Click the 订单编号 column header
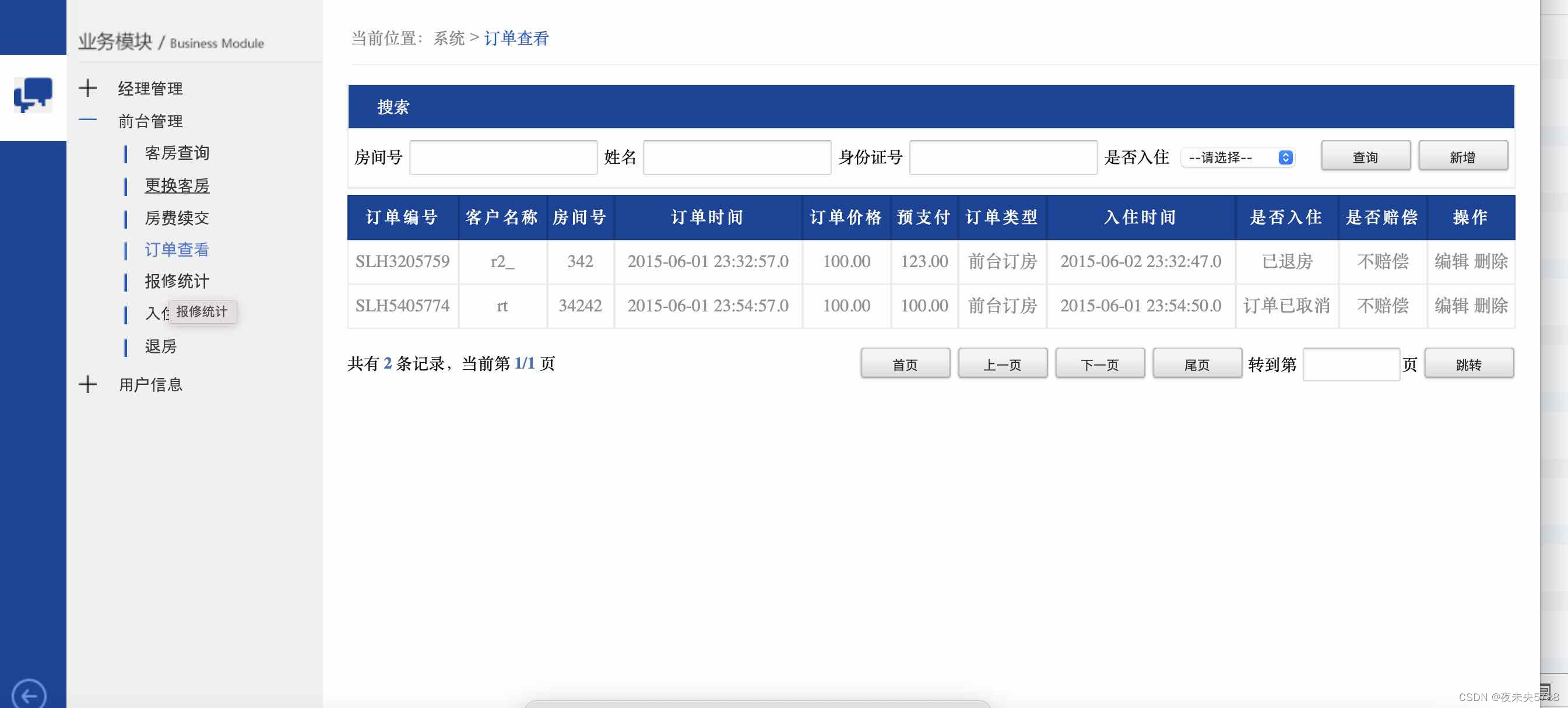The height and width of the screenshot is (708, 1568). 402,218
